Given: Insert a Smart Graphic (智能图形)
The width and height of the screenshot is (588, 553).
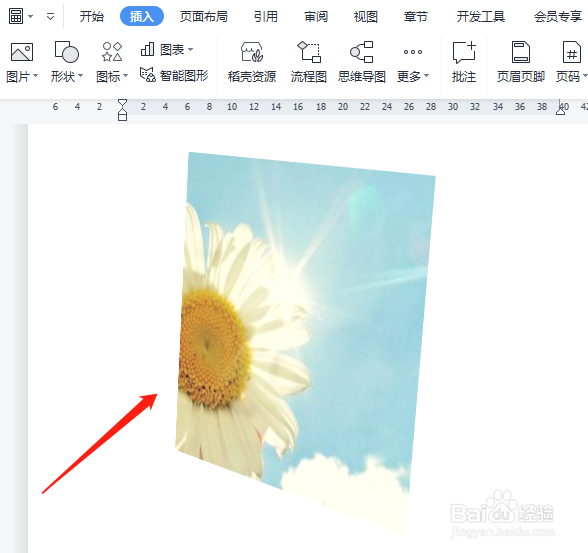Looking at the screenshot, I should 174,75.
